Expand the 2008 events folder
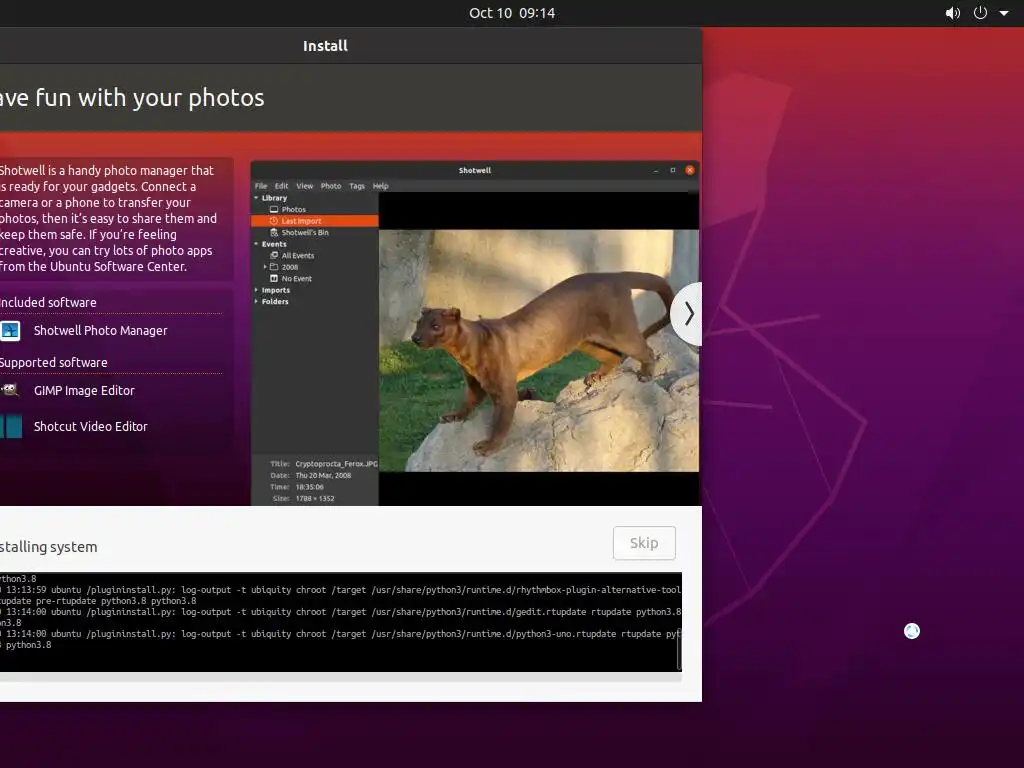The width and height of the screenshot is (1024, 768). (x=265, y=267)
